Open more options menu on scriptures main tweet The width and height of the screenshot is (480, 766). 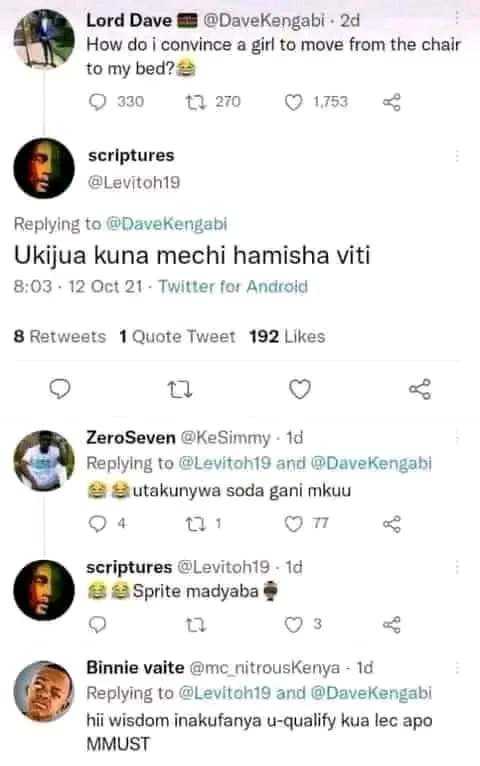457,156
